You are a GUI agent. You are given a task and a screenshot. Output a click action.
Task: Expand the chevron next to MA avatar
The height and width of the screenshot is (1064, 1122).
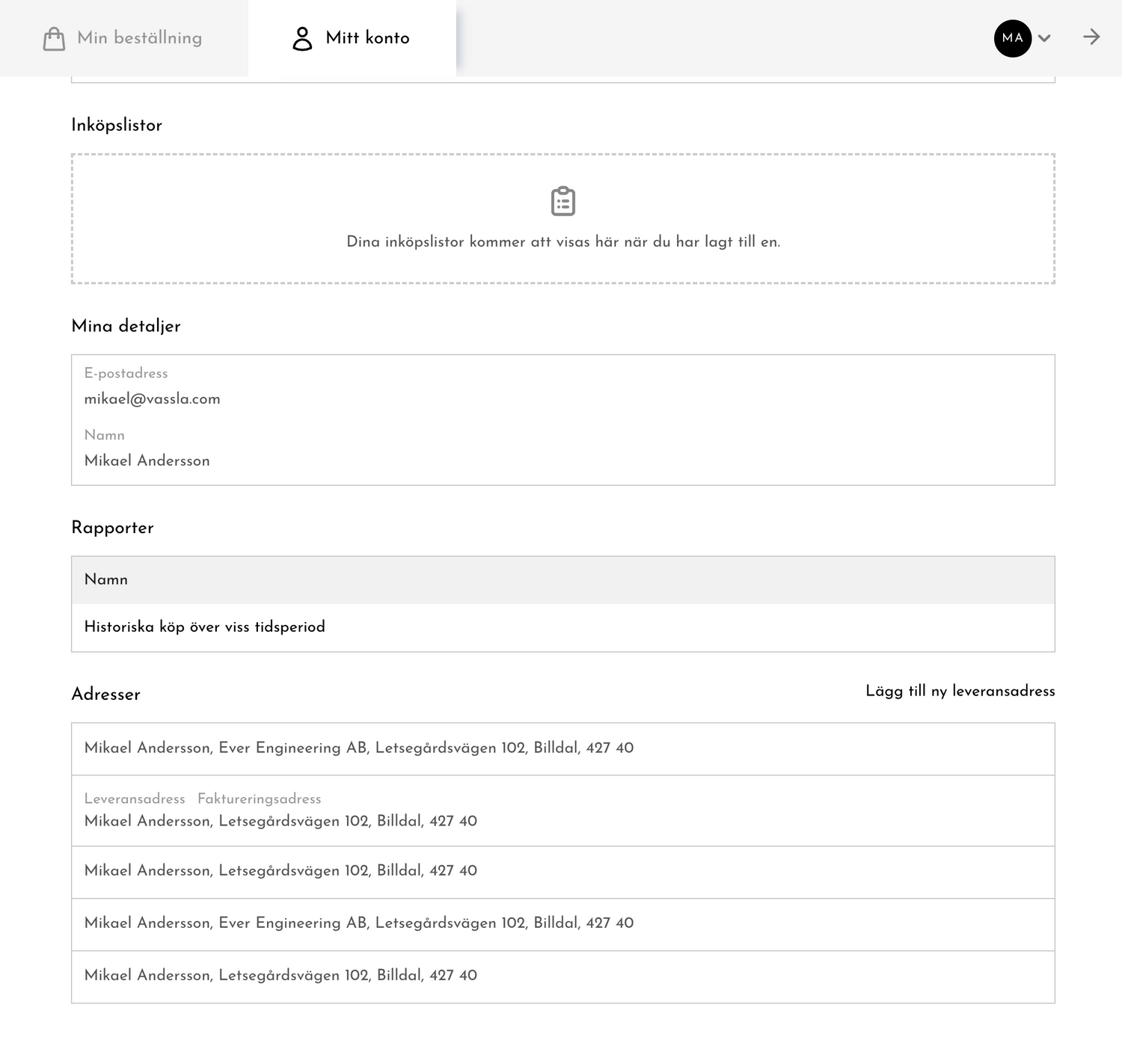pos(1045,38)
